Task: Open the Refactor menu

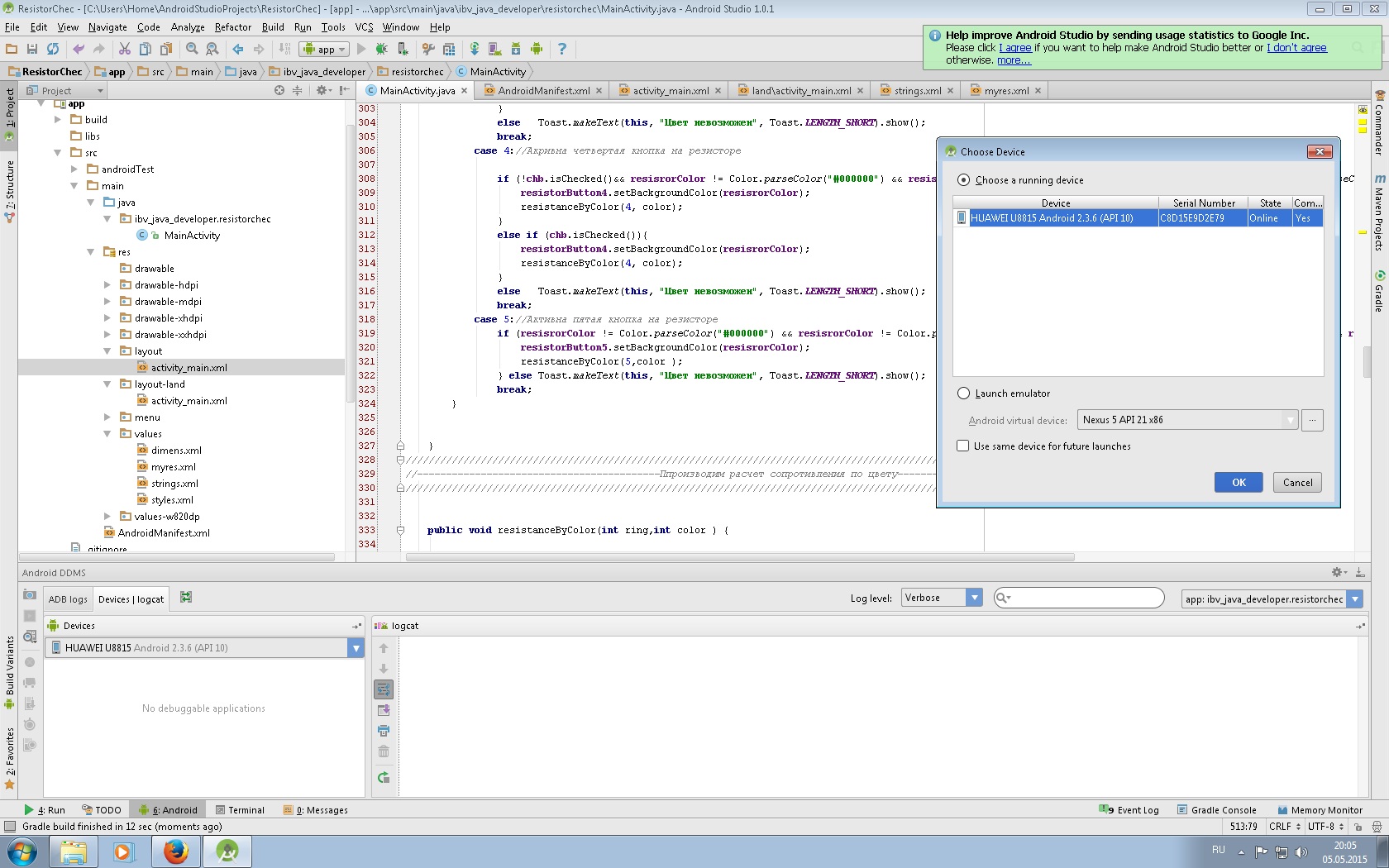Action: tap(233, 27)
